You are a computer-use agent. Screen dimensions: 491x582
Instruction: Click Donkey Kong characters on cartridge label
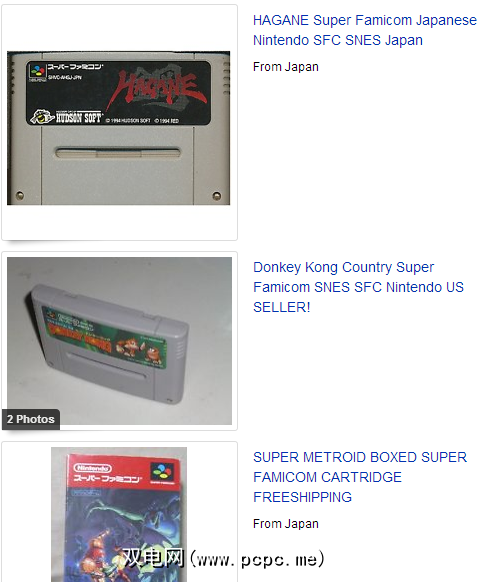click(x=138, y=351)
